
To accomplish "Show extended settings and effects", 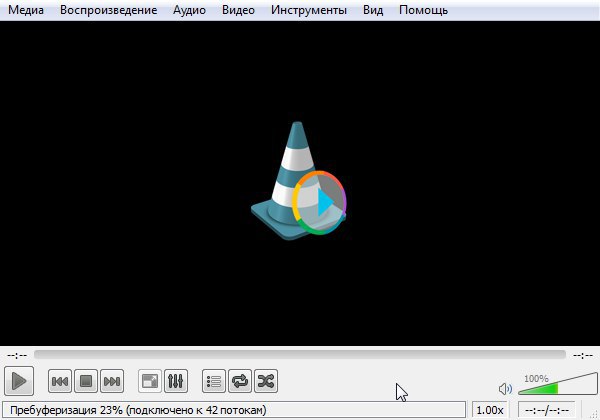I will click(176, 381).
